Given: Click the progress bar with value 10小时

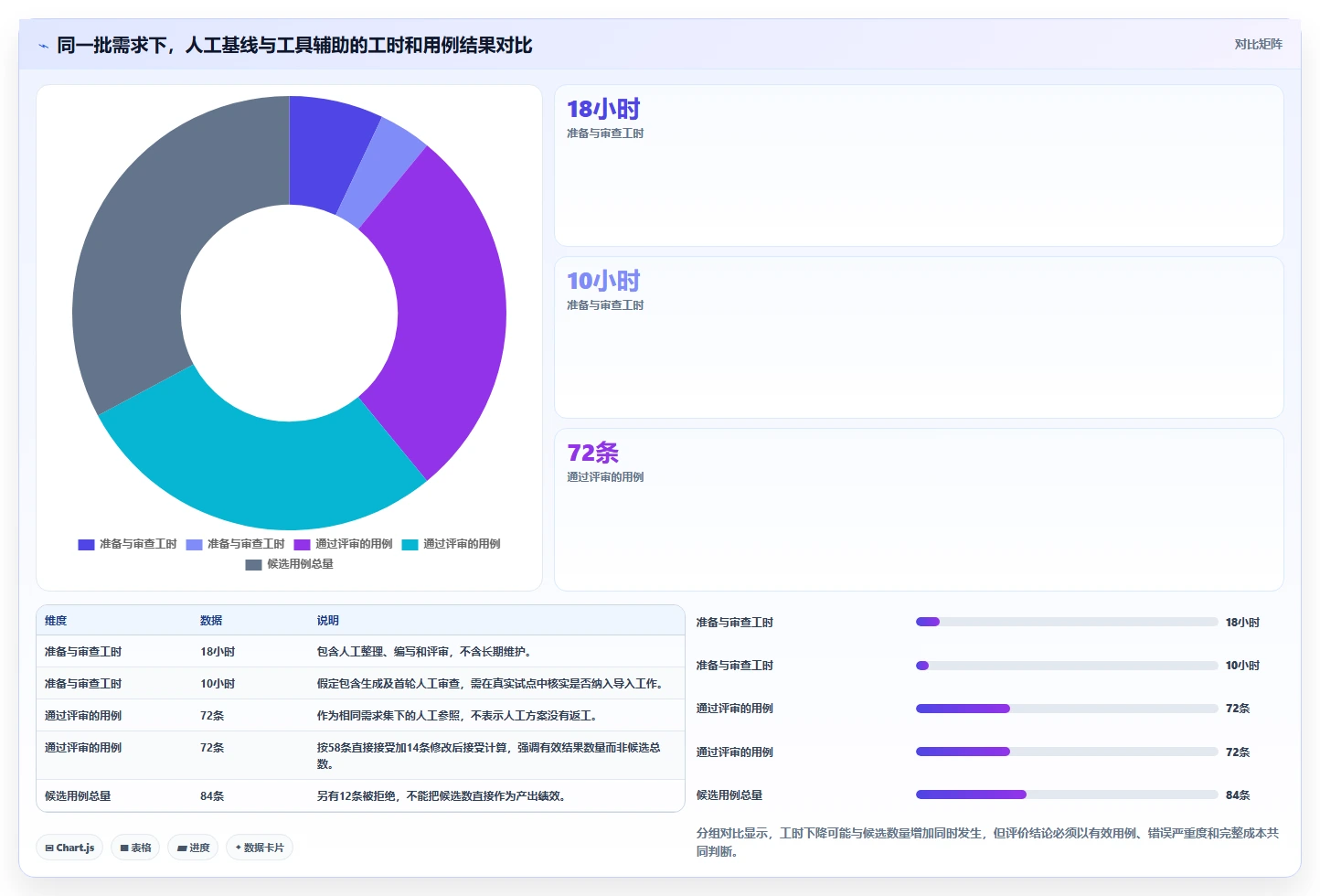Looking at the screenshot, I should (1067, 666).
